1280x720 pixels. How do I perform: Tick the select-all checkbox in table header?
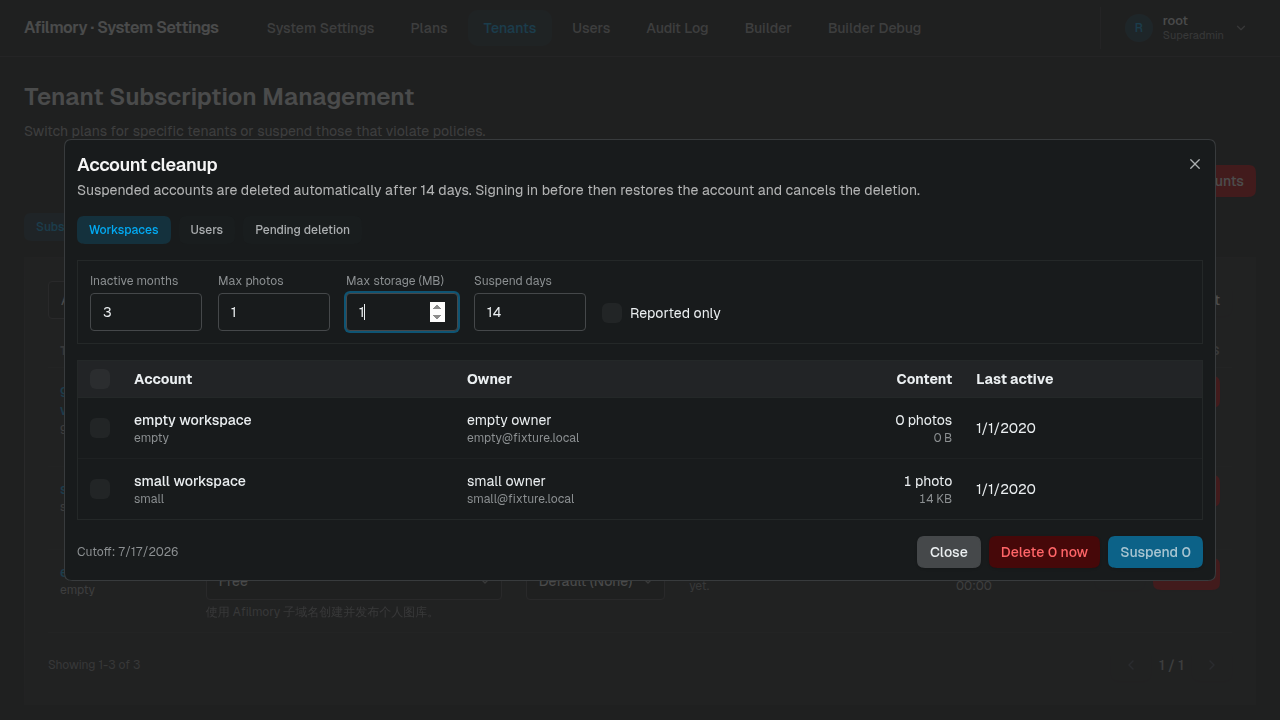coord(100,379)
